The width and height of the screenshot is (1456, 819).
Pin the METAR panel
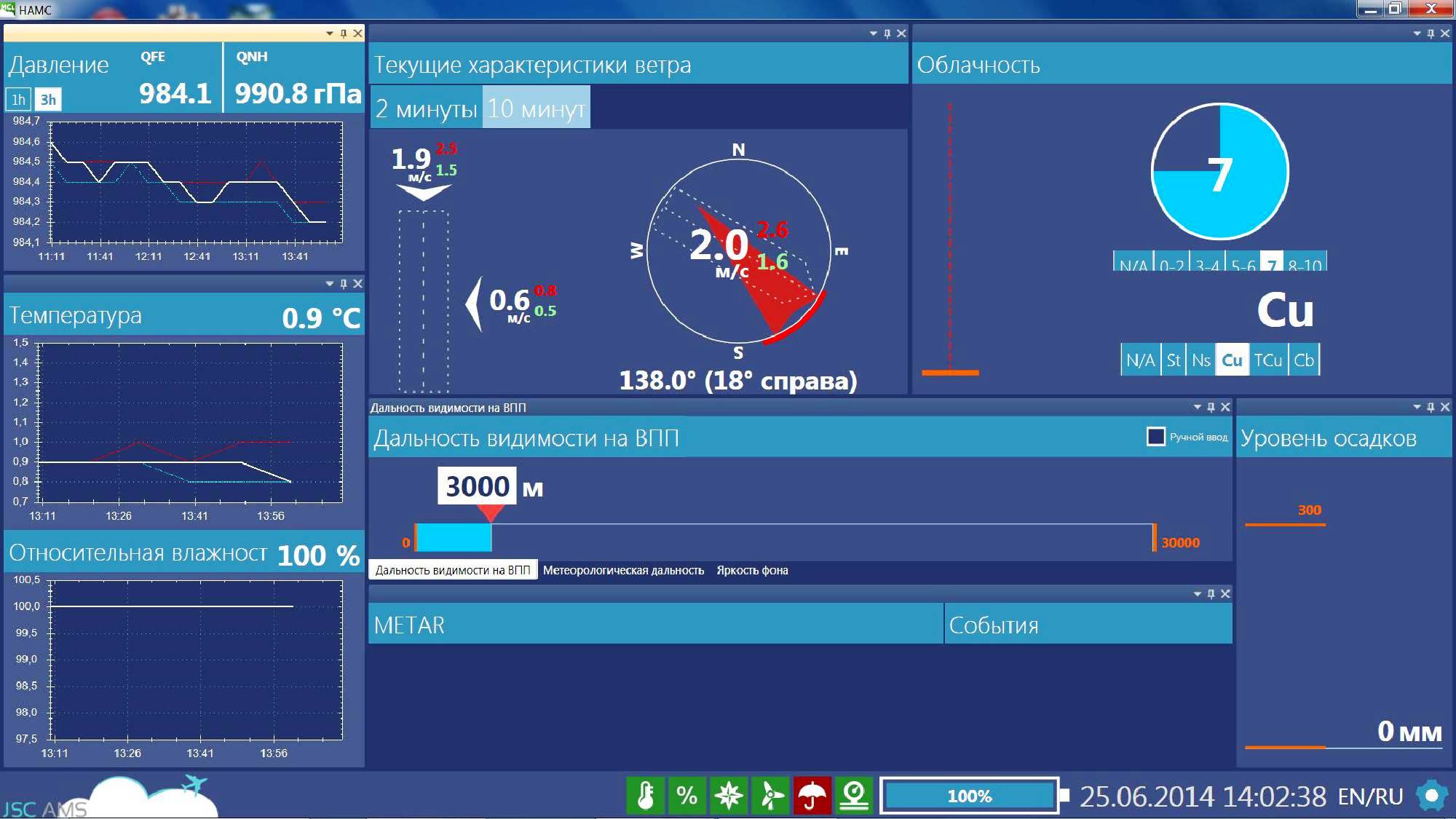(x=1211, y=594)
